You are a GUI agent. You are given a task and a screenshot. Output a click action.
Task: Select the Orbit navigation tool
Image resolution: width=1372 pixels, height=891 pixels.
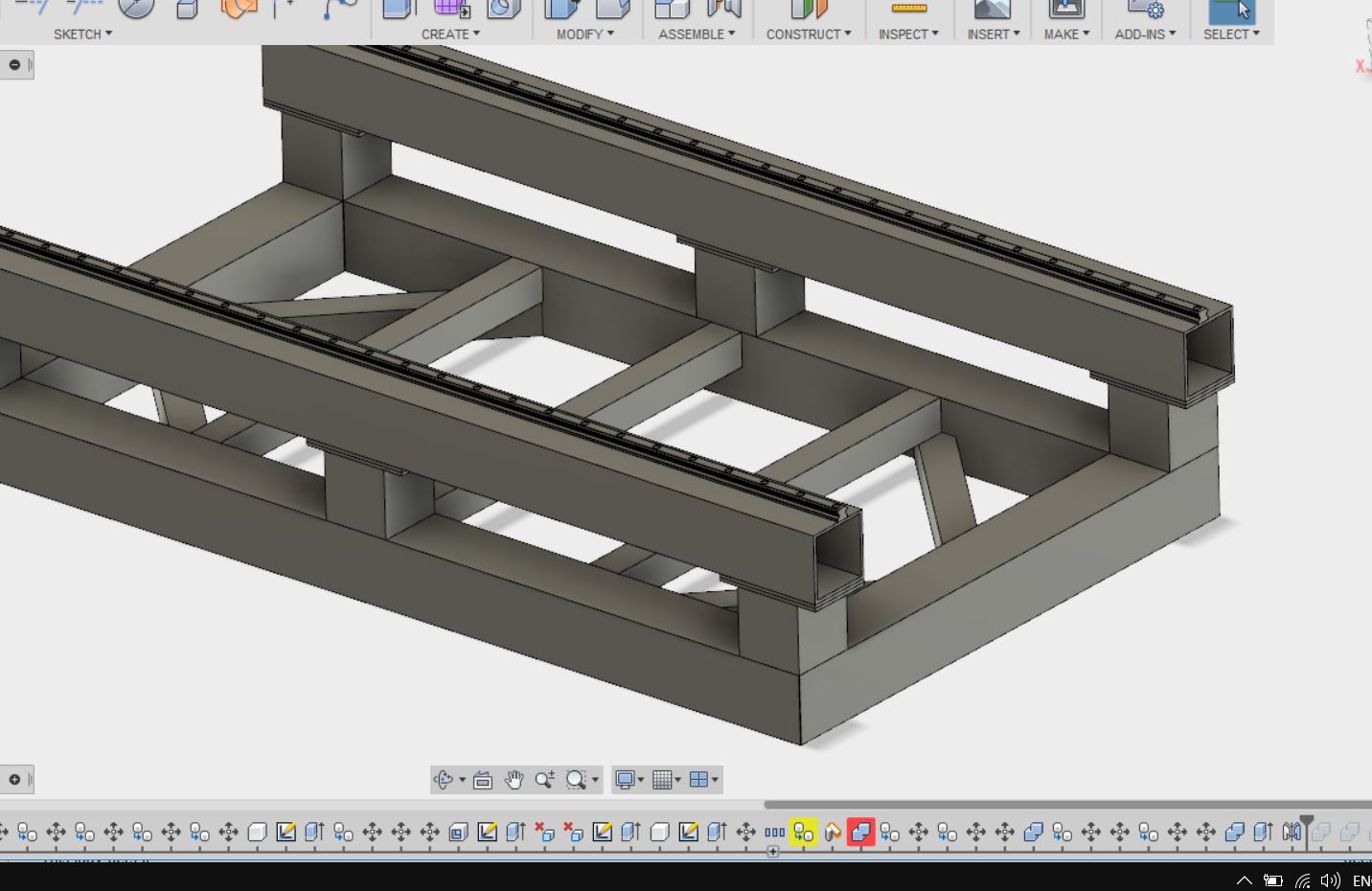(x=444, y=780)
